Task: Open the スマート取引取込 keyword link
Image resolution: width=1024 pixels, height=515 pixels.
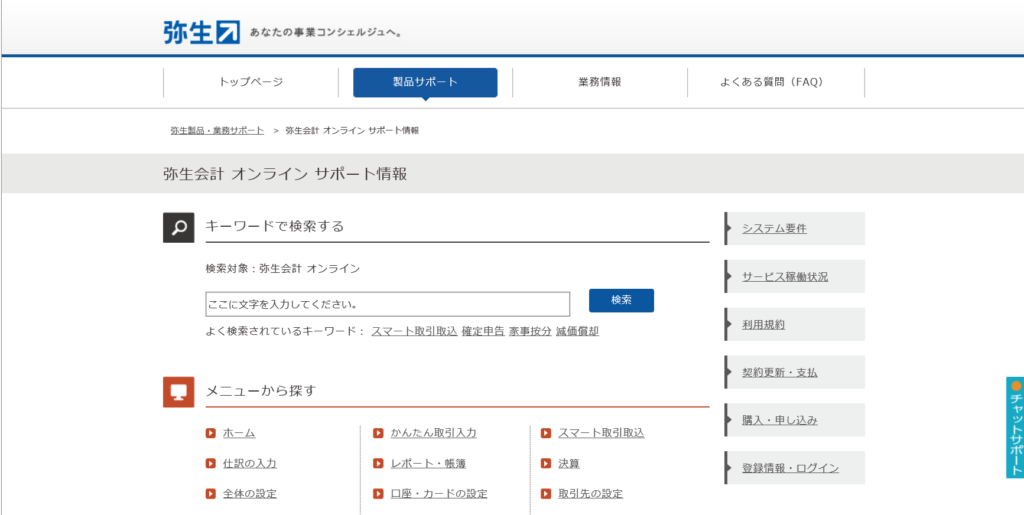Action: pos(414,331)
